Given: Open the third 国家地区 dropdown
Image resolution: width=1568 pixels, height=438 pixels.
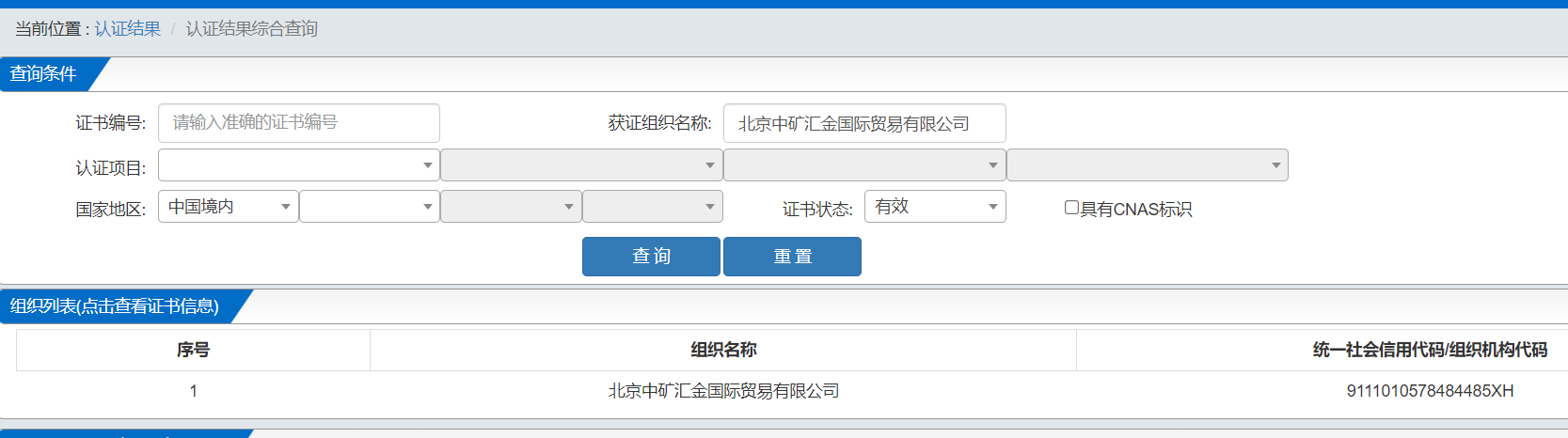Looking at the screenshot, I should 511,207.
